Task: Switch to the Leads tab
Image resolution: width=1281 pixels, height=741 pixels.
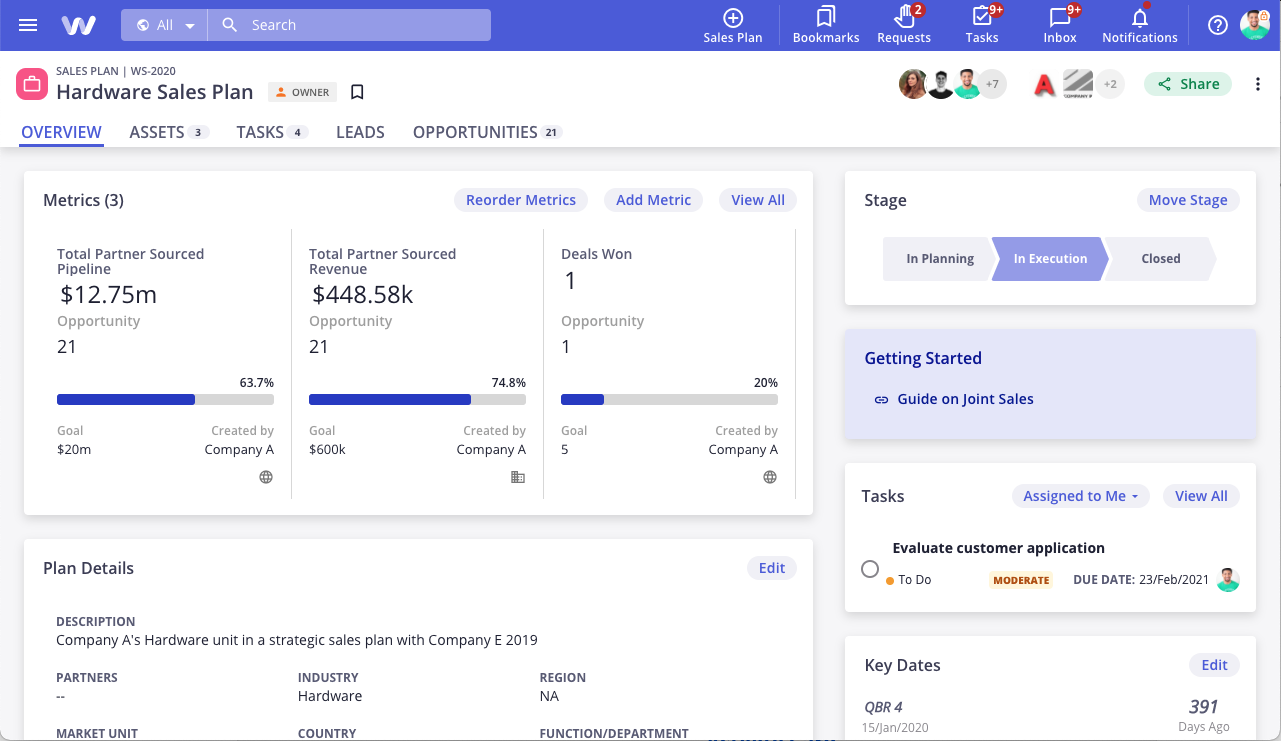Action: click(x=360, y=132)
